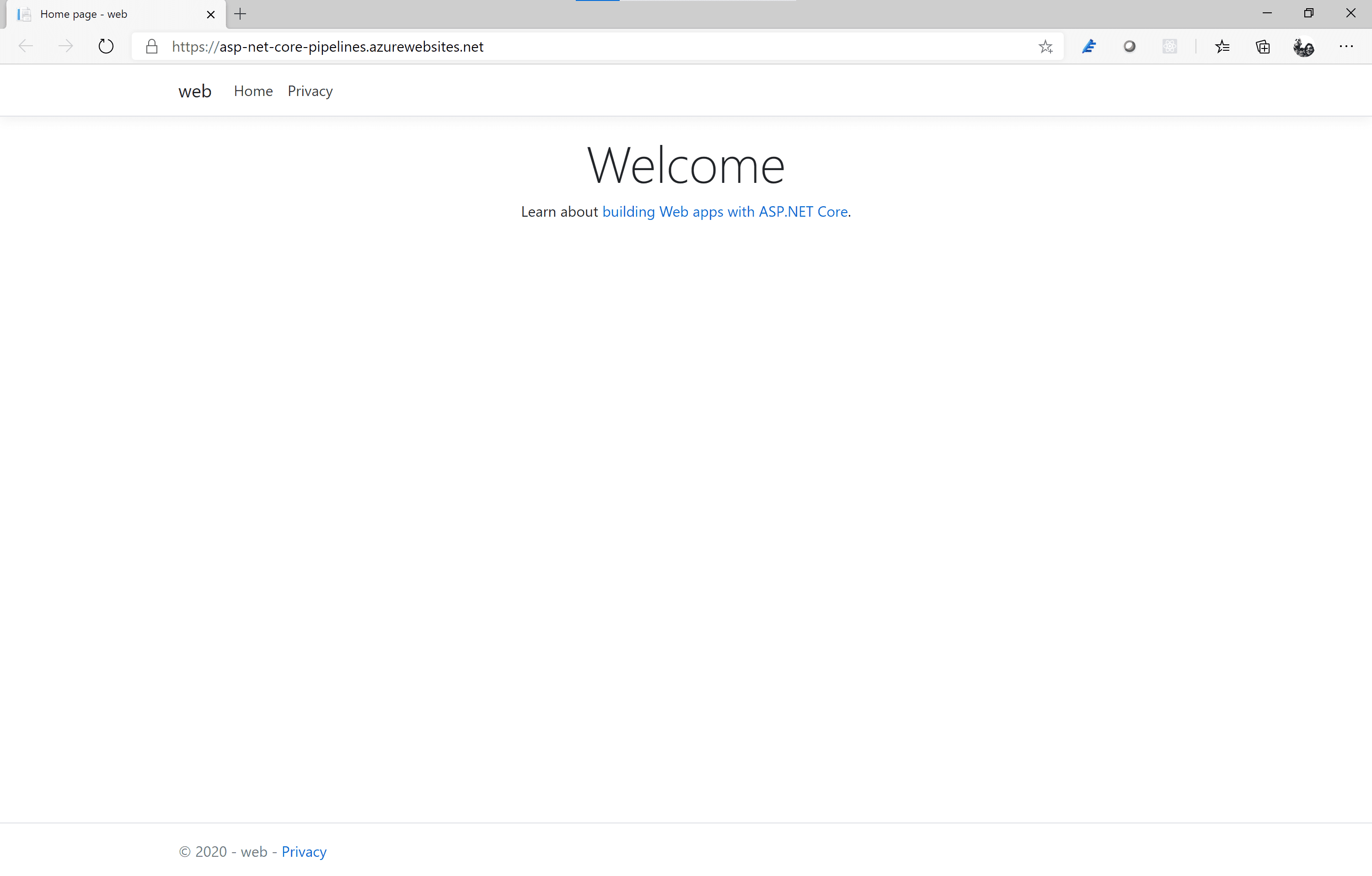Viewport: 1372px width, 876px height.
Task: Open Settings and more ellipsis menu
Action: pos(1346,46)
